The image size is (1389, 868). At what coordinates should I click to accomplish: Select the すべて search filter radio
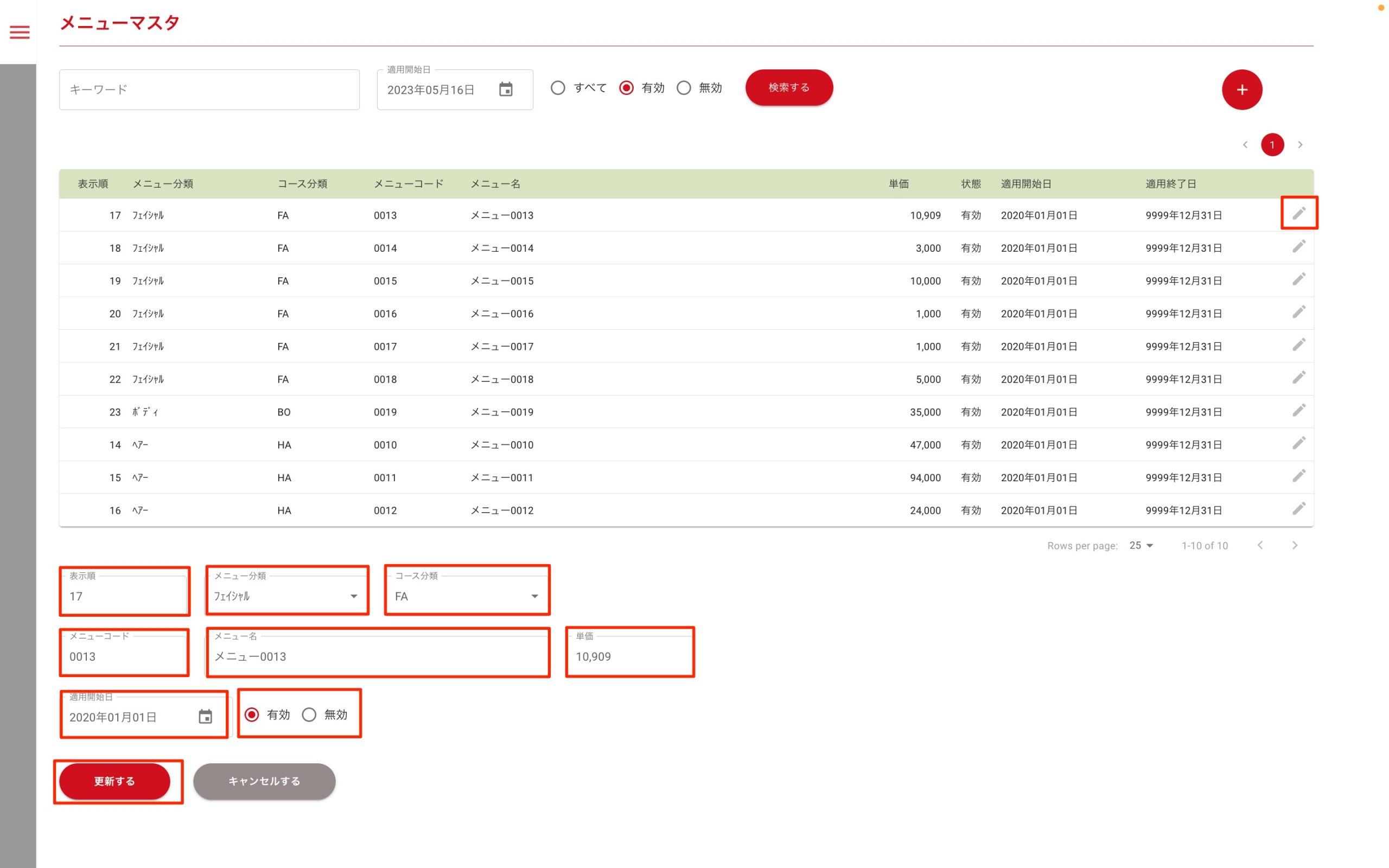[x=558, y=88]
